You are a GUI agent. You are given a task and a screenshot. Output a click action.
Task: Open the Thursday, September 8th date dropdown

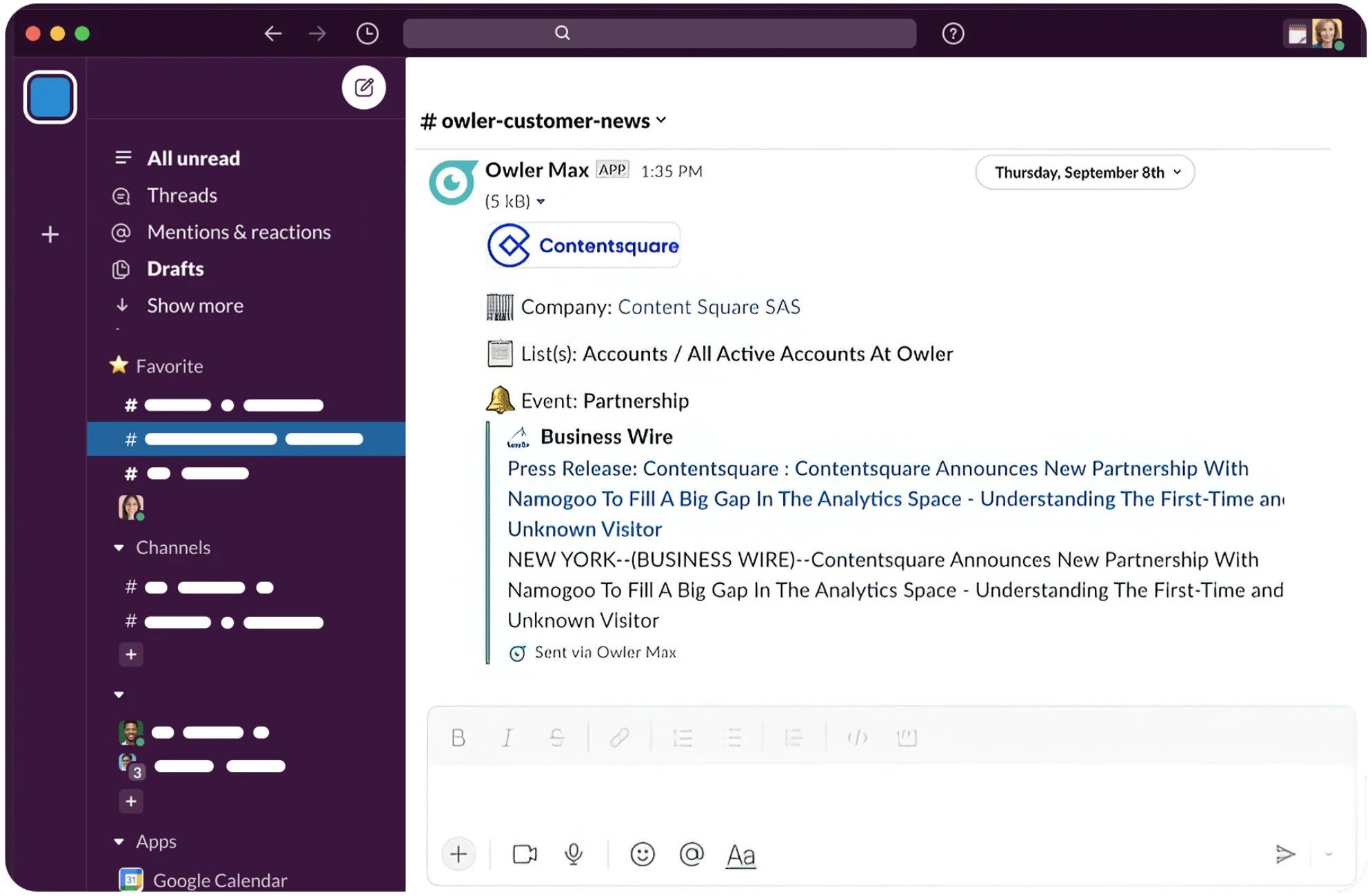click(1084, 172)
